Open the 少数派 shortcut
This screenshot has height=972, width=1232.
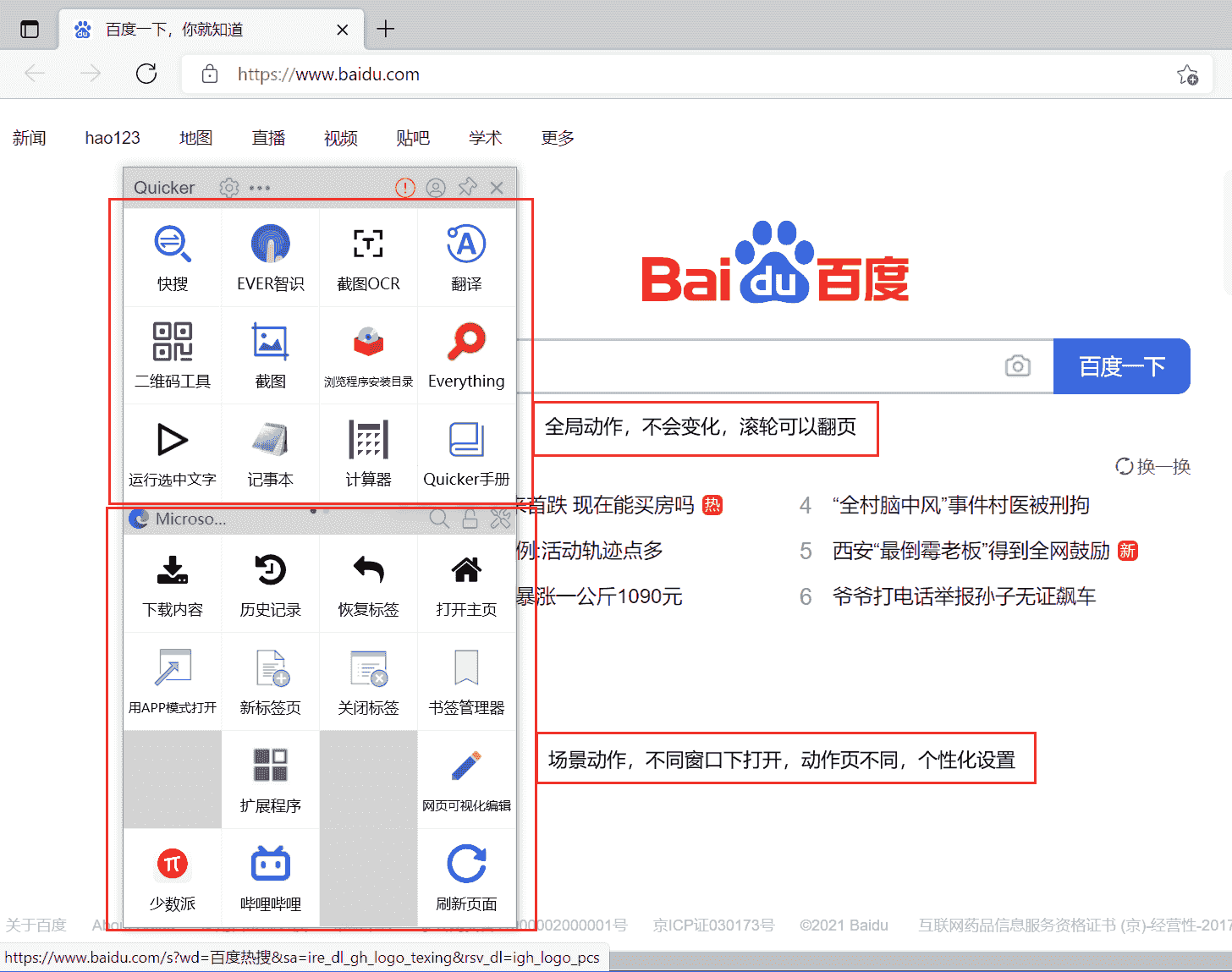(173, 878)
